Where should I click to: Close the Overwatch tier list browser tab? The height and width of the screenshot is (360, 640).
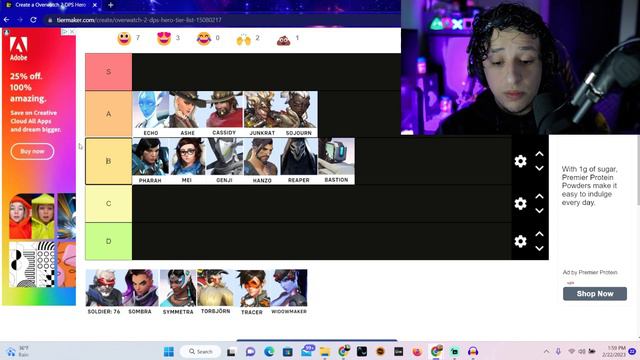click(95, 5)
